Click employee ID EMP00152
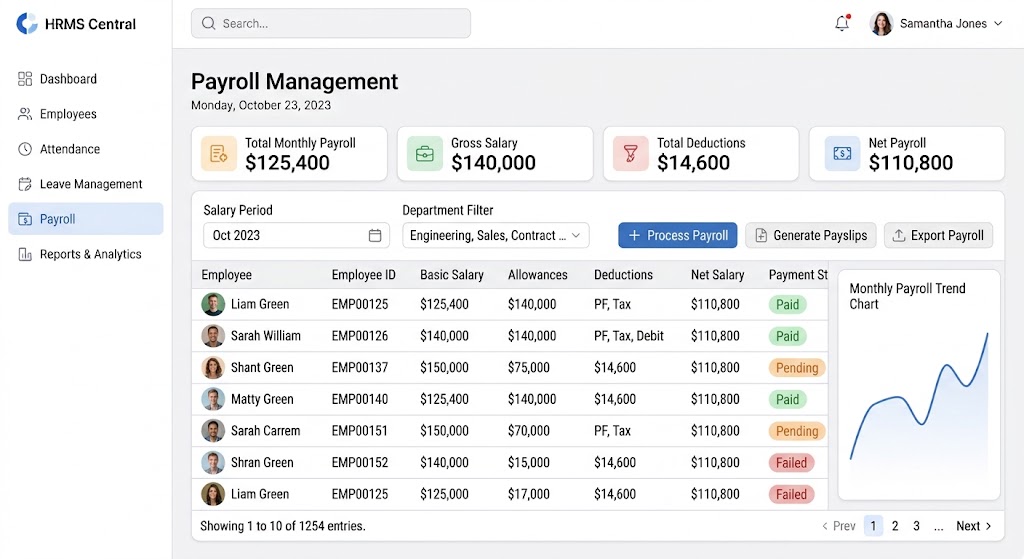Screen dimensions: 1024x559 tap(360, 462)
